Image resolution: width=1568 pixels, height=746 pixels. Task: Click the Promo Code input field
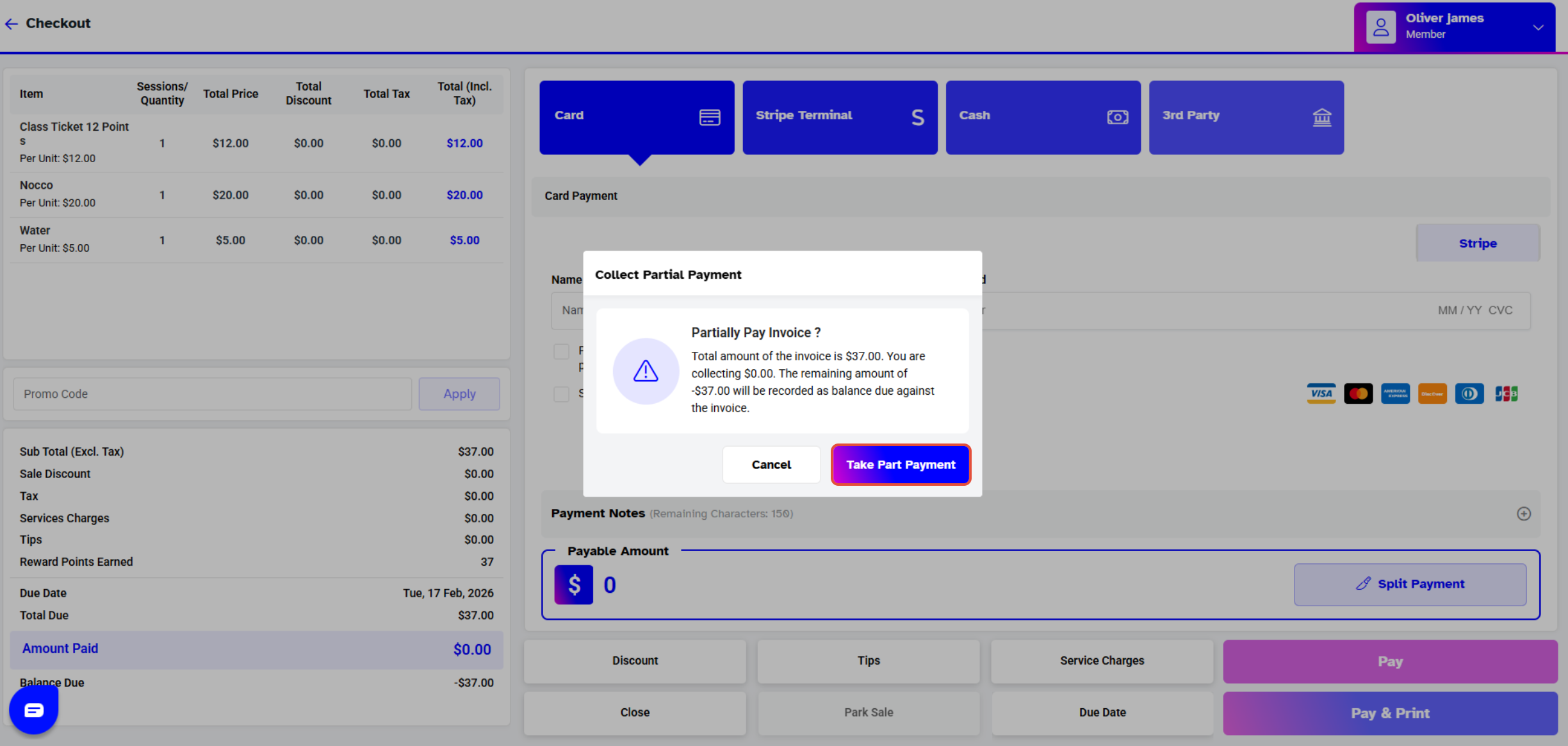coord(212,394)
